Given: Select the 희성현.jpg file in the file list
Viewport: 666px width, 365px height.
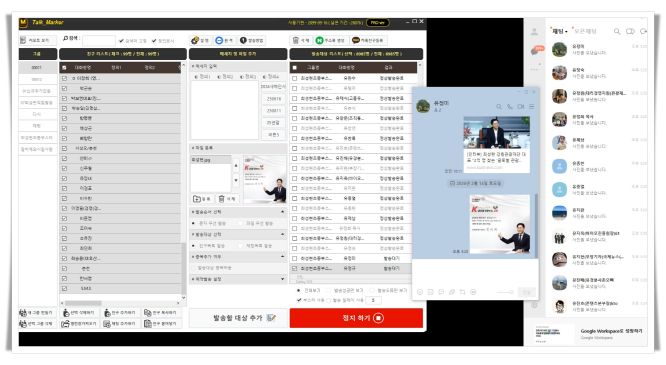Looking at the screenshot, I should [211, 160].
